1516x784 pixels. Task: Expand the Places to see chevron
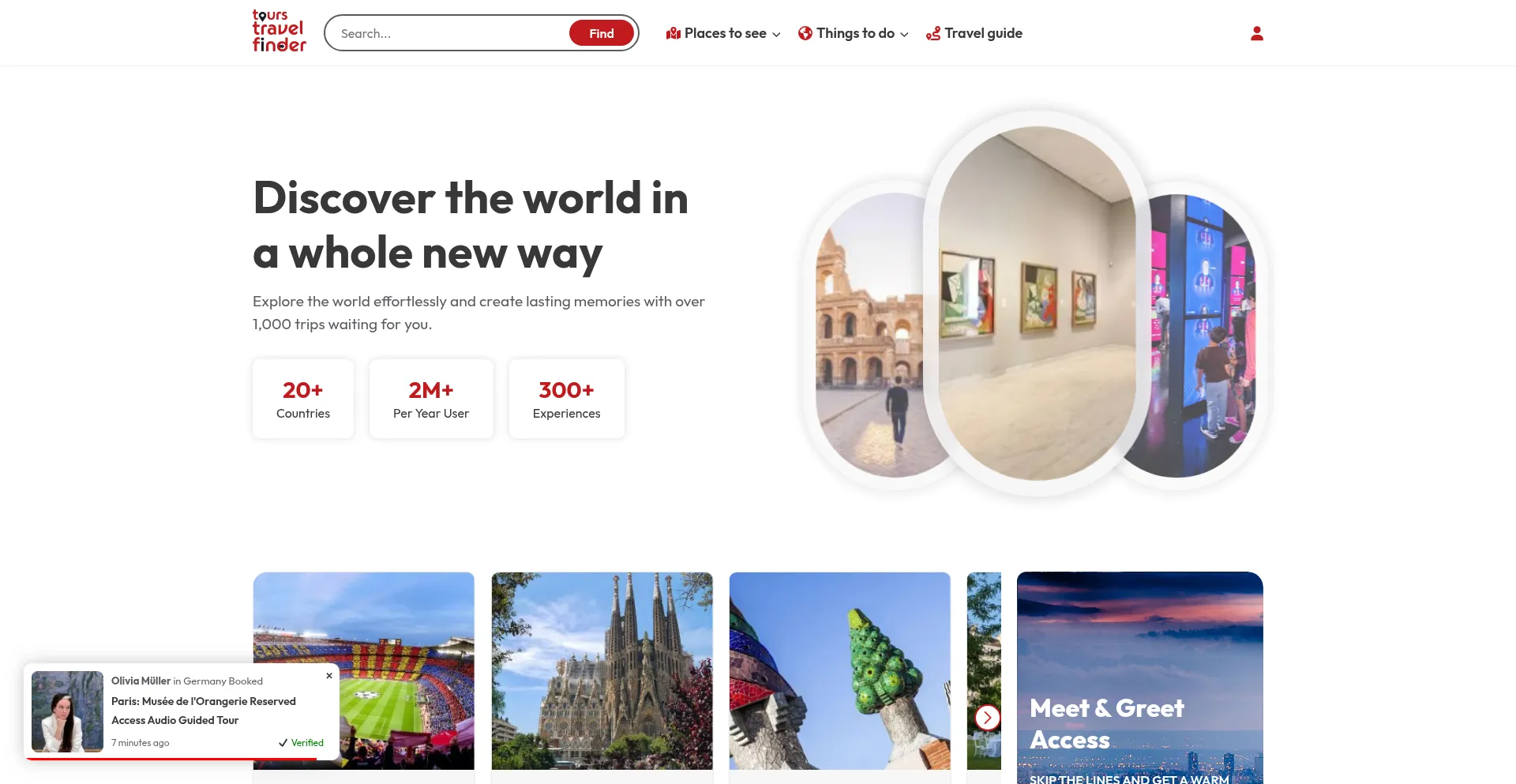click(776, 35)
